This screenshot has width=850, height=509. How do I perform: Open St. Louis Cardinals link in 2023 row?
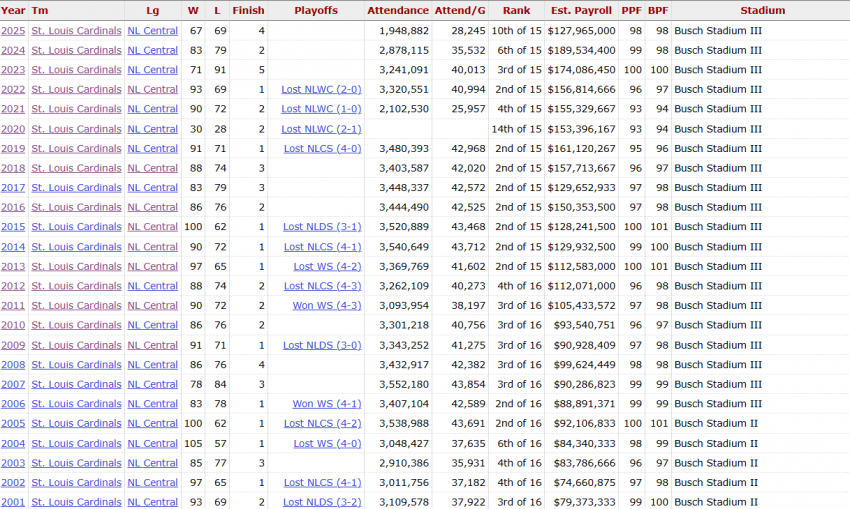click(76, 70)
